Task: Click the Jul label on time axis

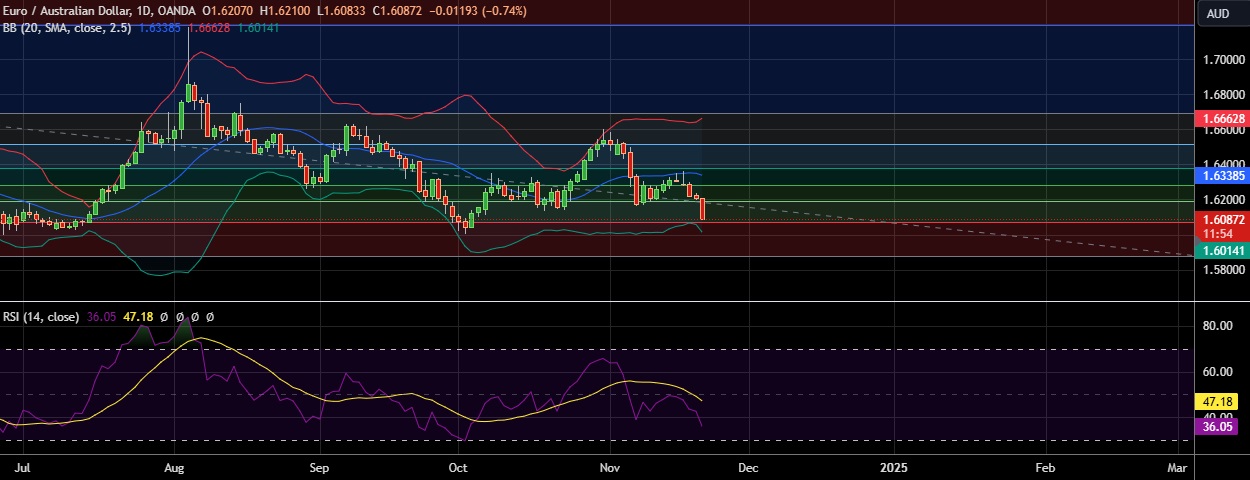Action: coord(20,467)
